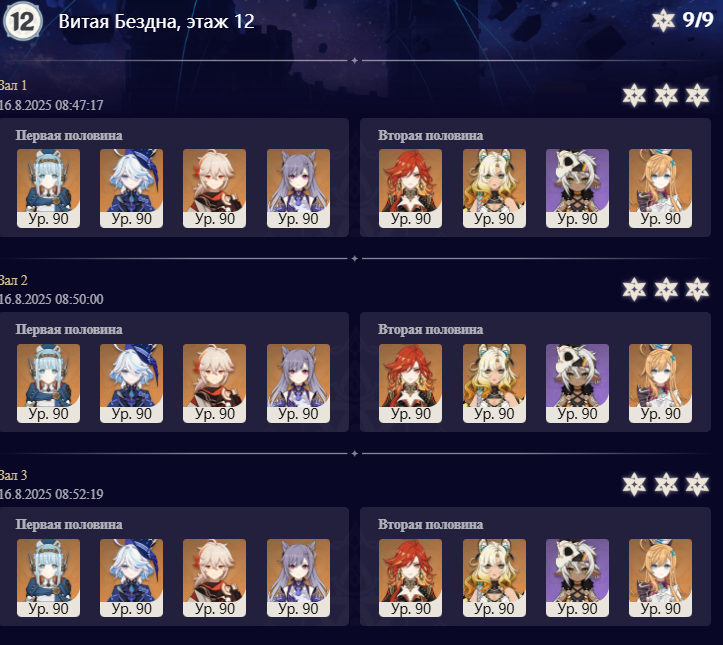Click Furina portrait in Зал 2 first half
The image size is (723, 645).
(x=131, y=383)
